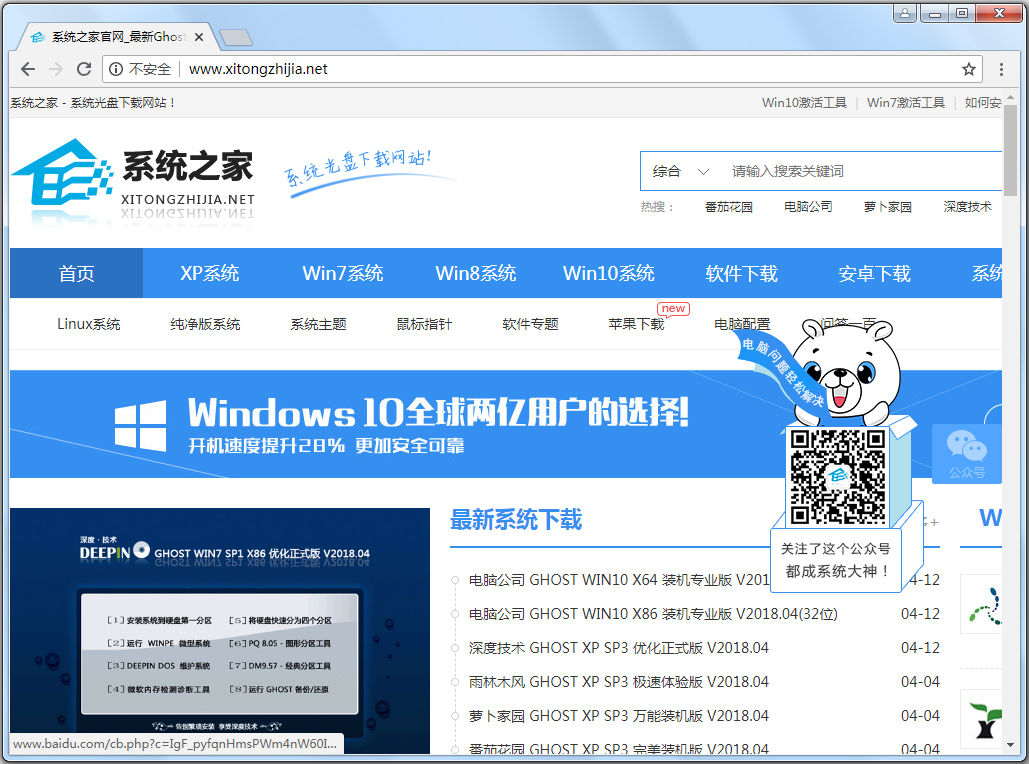Open the Win8系统 navigation tab
1029x764 pixels.
coord(476,273)
